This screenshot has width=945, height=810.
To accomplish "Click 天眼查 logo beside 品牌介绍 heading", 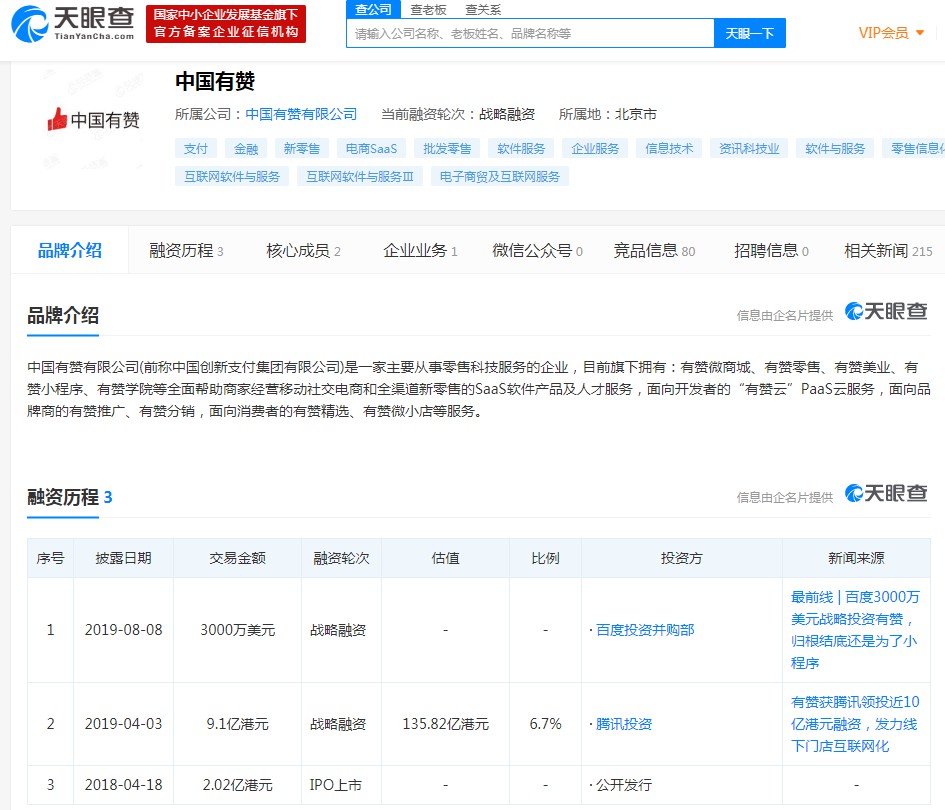I will coord(886,312).
